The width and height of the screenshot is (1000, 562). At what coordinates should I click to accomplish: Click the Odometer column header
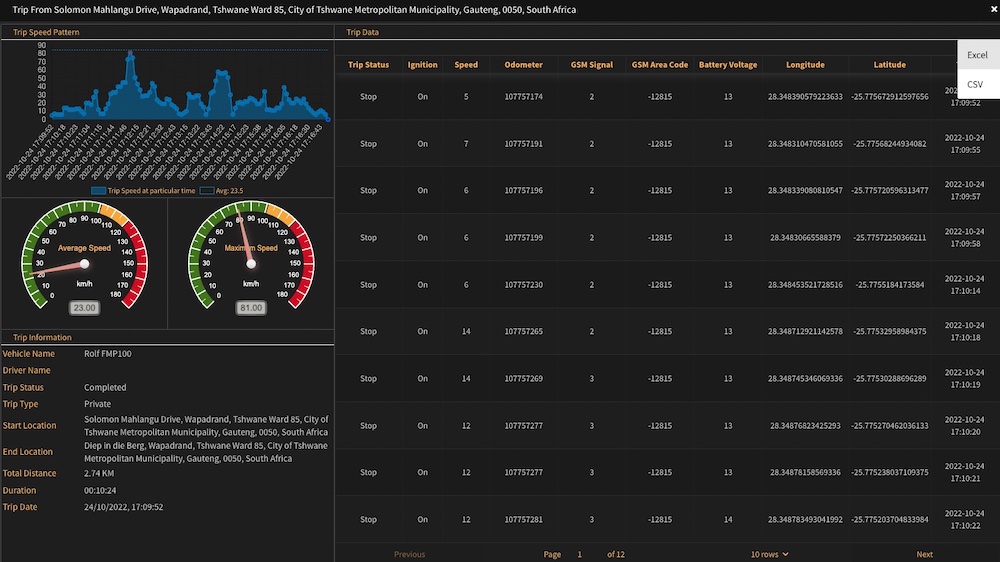click(x=524, y=65)
